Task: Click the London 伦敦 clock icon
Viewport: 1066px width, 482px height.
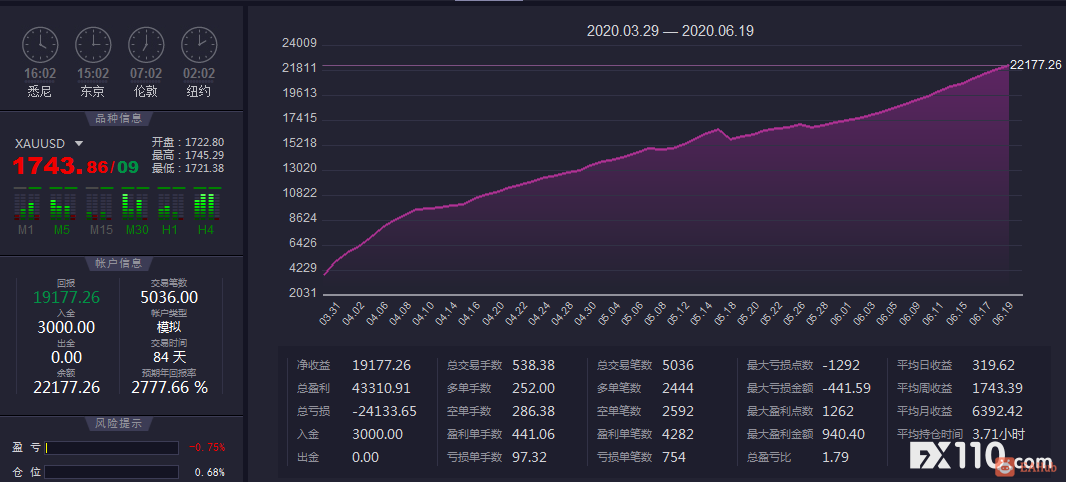Action: pos(146,45)
